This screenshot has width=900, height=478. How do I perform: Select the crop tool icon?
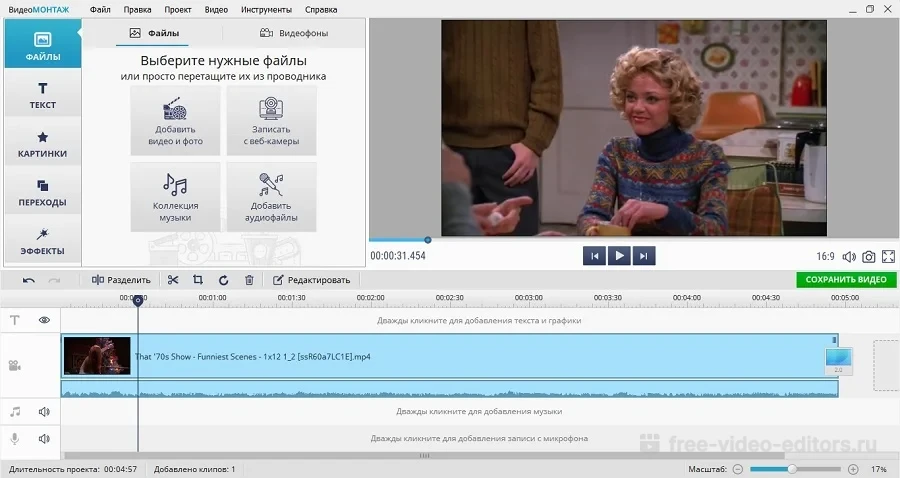(198, 280)
